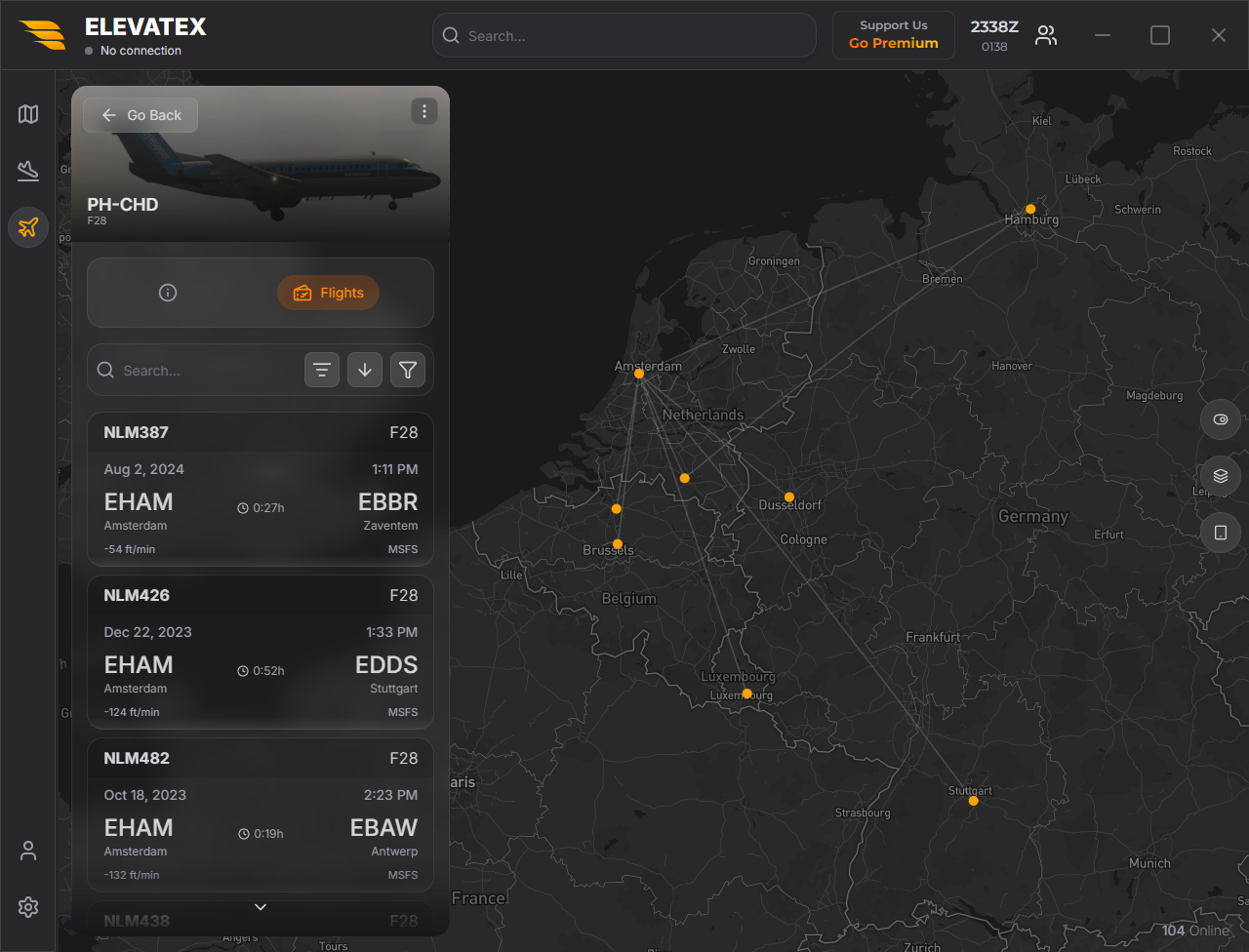Select the Flights tab
Viewport: 1249px width, 952px height.
(329, 293)
